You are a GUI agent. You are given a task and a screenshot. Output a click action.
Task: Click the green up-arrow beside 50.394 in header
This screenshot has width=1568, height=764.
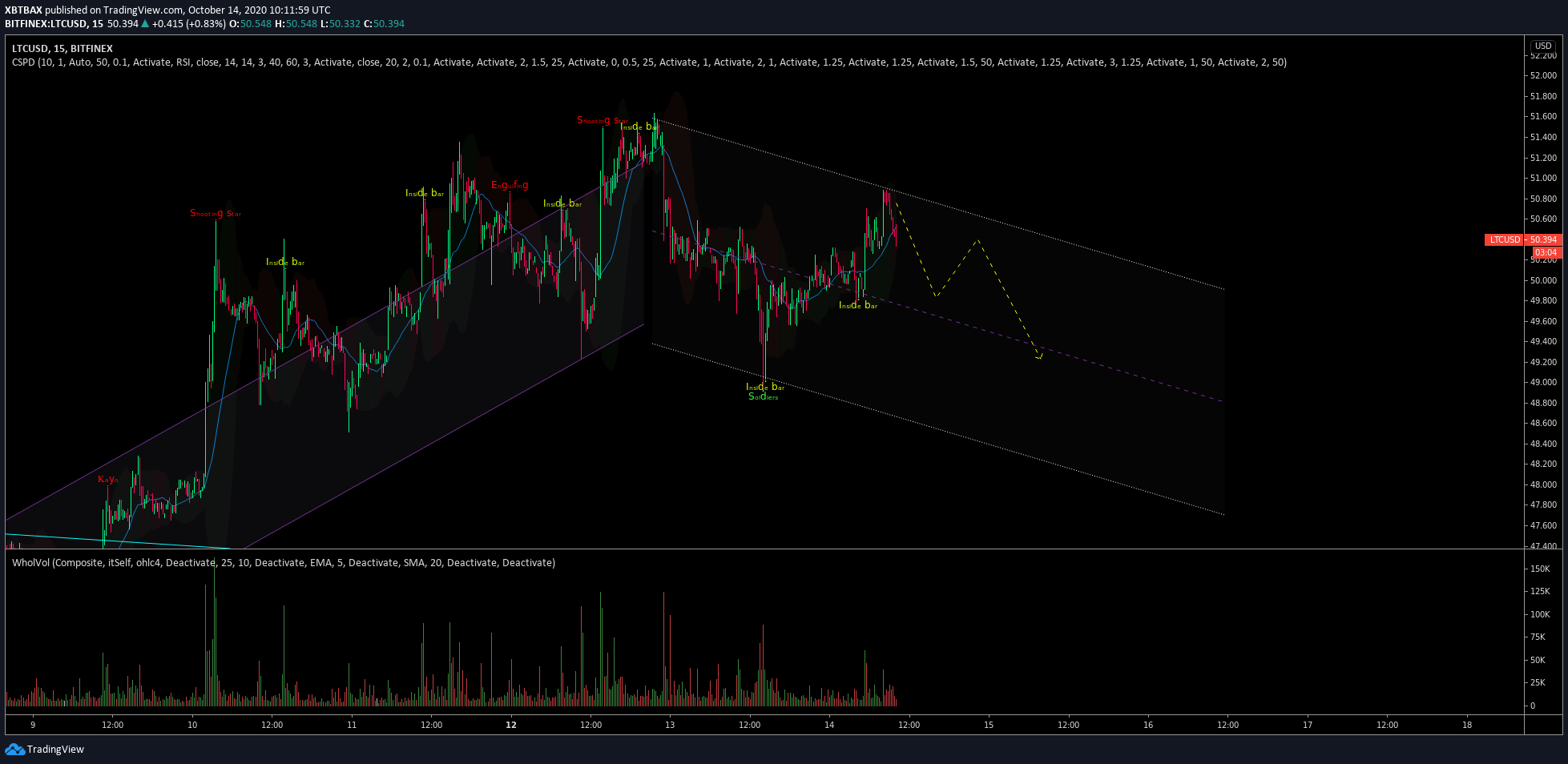coord(145,23)
